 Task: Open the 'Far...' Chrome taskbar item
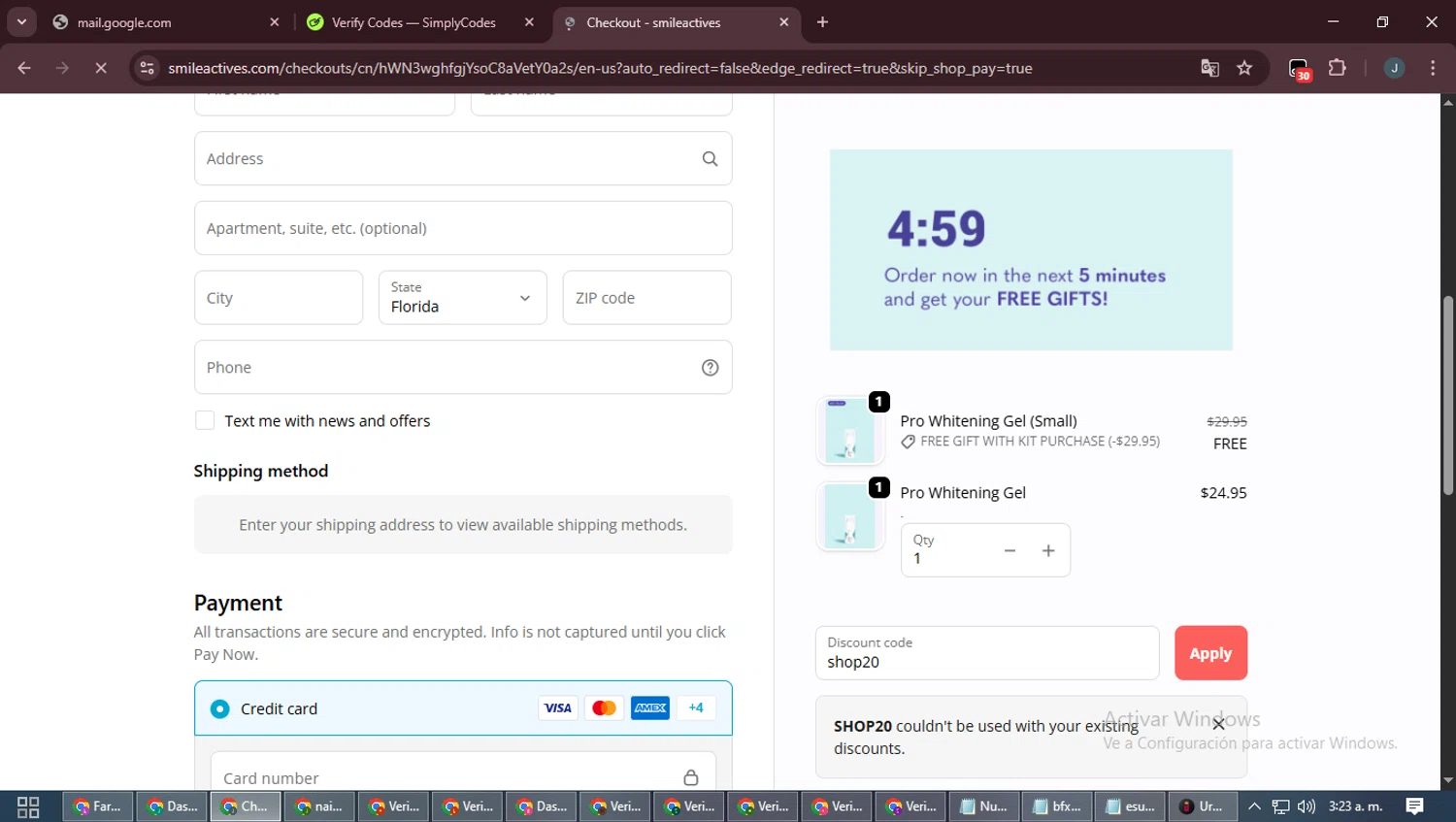coord(98,806)
